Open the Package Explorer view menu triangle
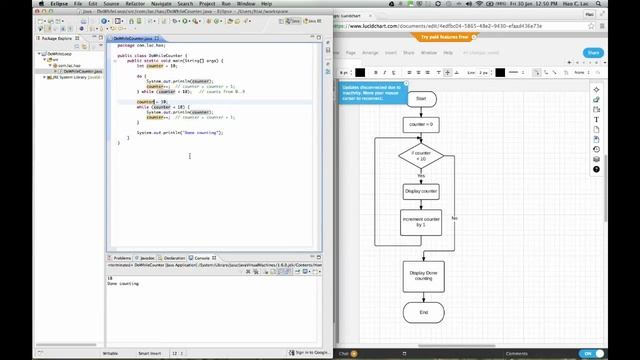Screen dimensions: 640x360 [100, 46]
